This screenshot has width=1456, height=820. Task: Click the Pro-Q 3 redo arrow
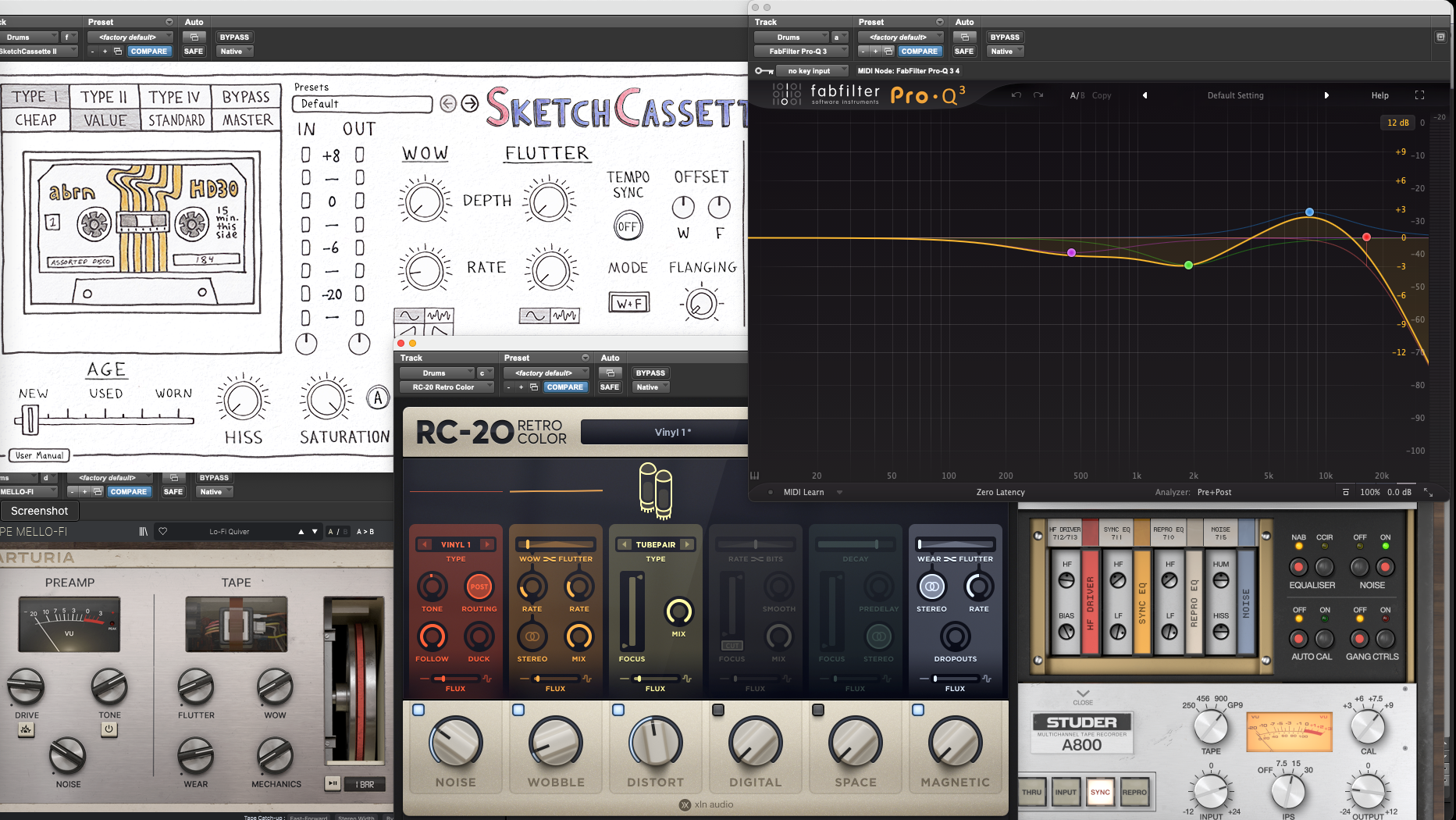point(1038,95)
